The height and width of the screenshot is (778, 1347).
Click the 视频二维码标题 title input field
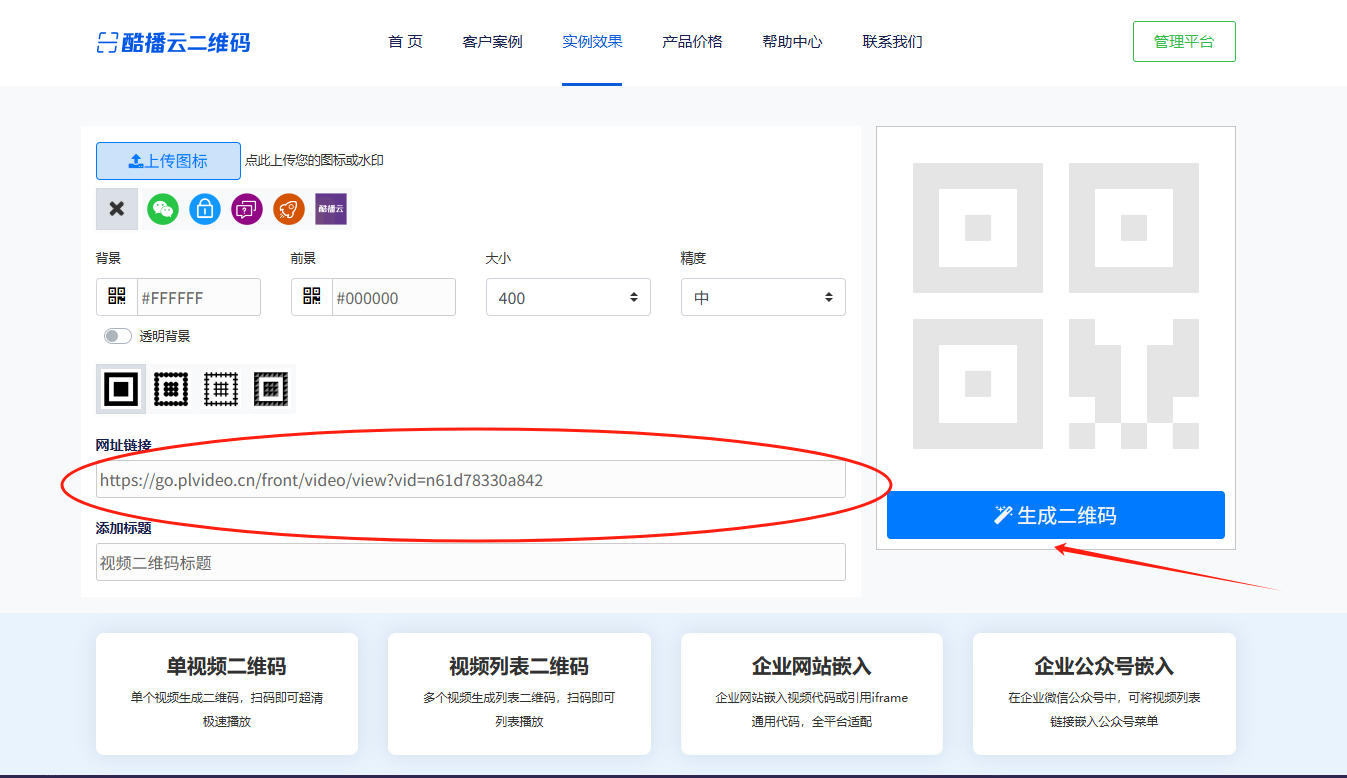(x=471, y=562)
